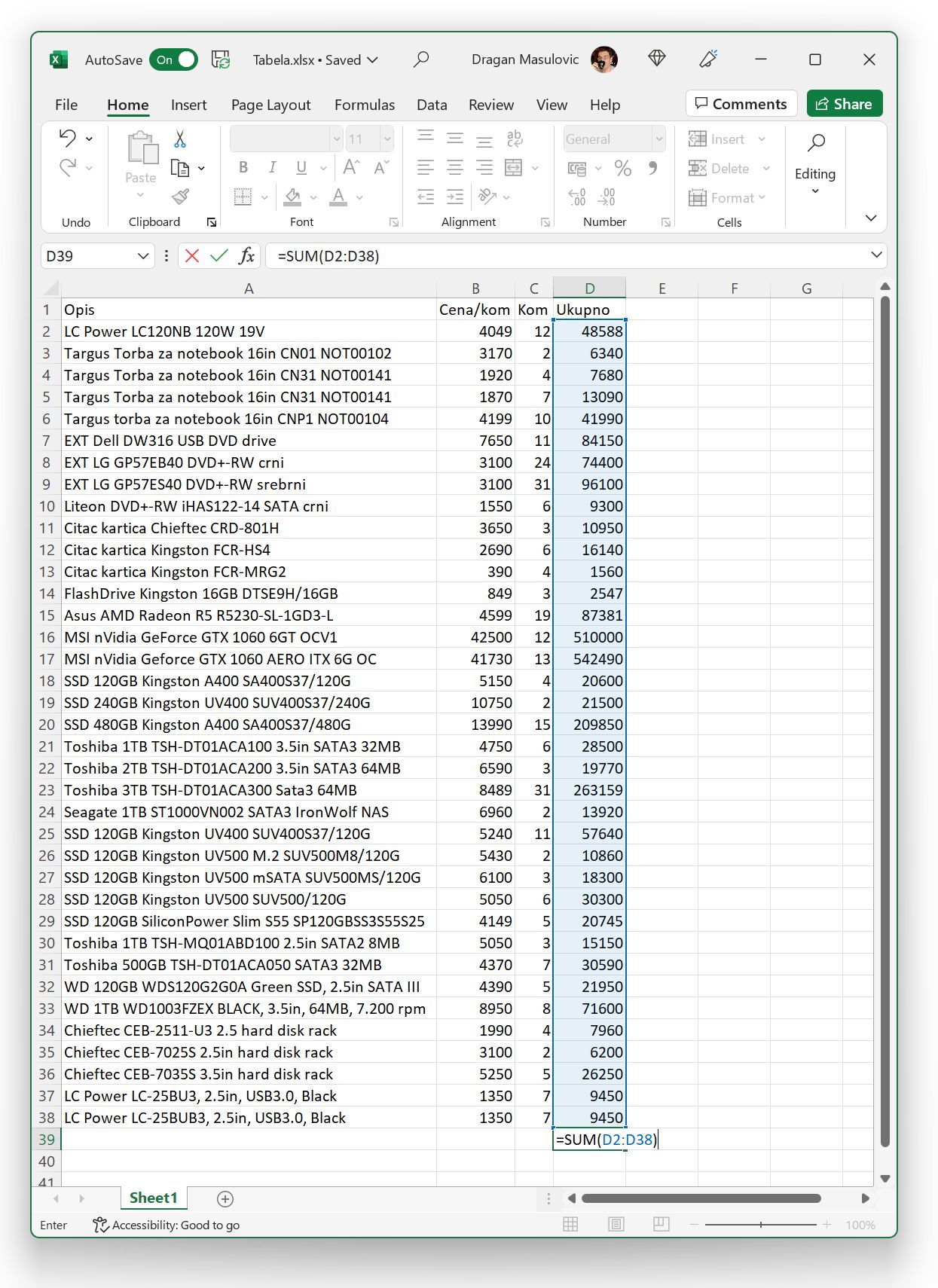Click the pen 'coming soon' icon

[708, 59]
